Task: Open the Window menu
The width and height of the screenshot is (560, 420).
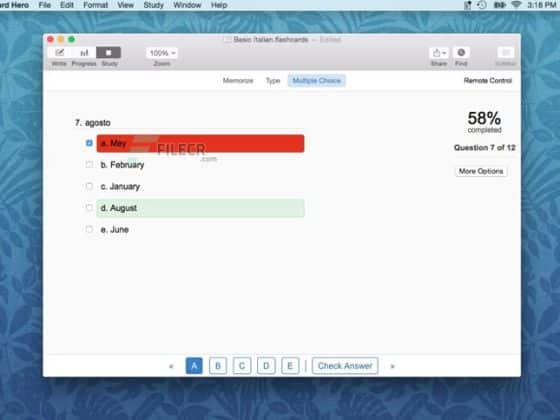Action: (x=187, y=5)
